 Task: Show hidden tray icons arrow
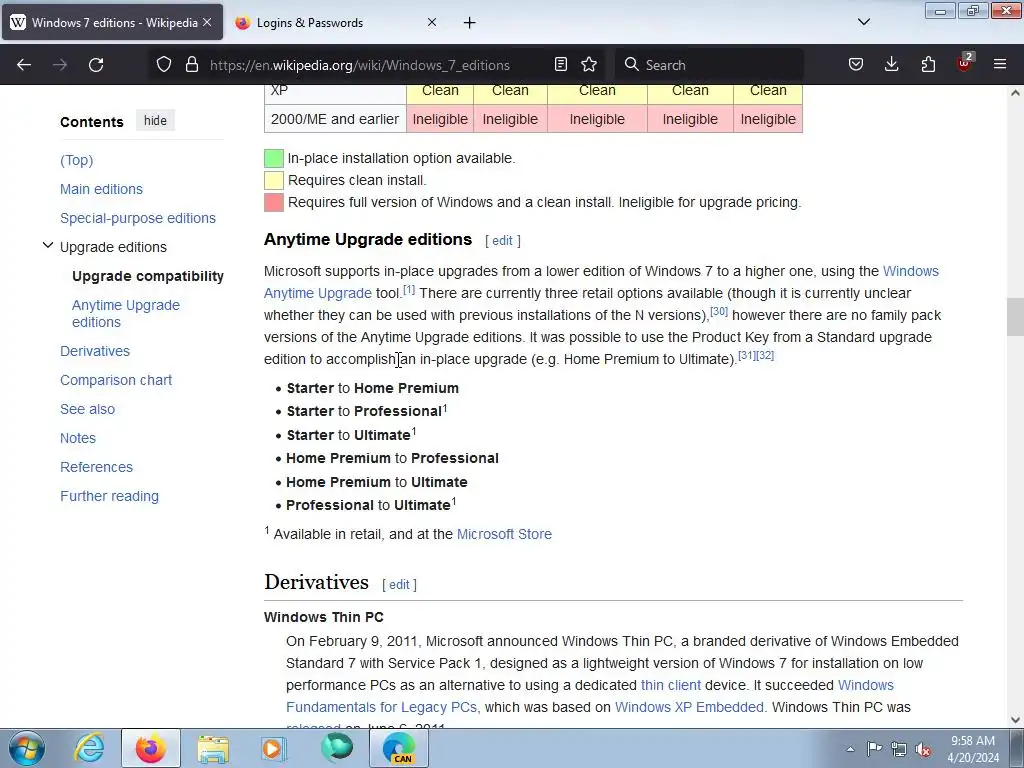pos(850,749)
